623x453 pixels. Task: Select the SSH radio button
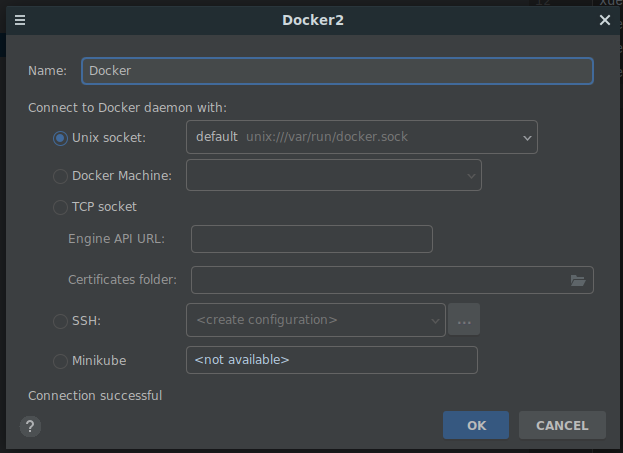(x=60, y=321)
